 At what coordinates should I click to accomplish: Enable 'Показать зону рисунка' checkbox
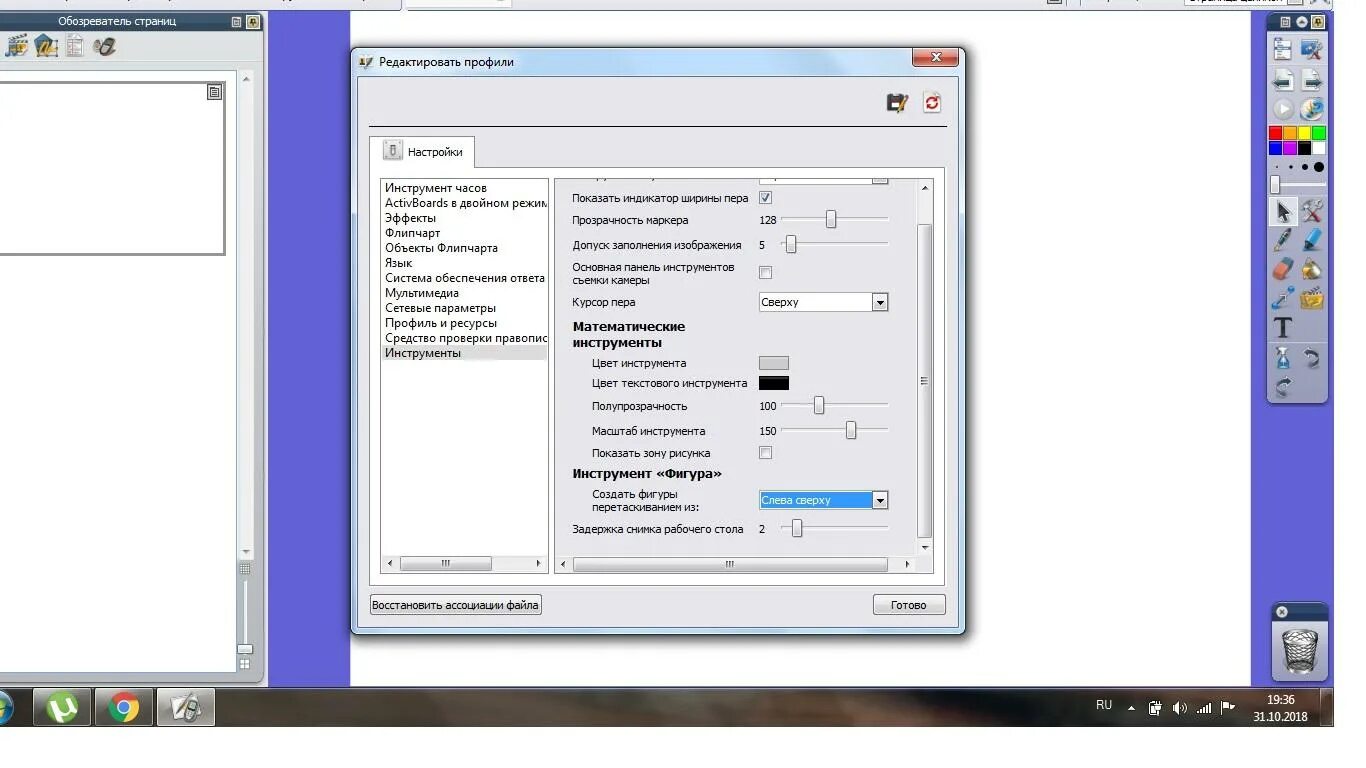click(x=765, y=453)
